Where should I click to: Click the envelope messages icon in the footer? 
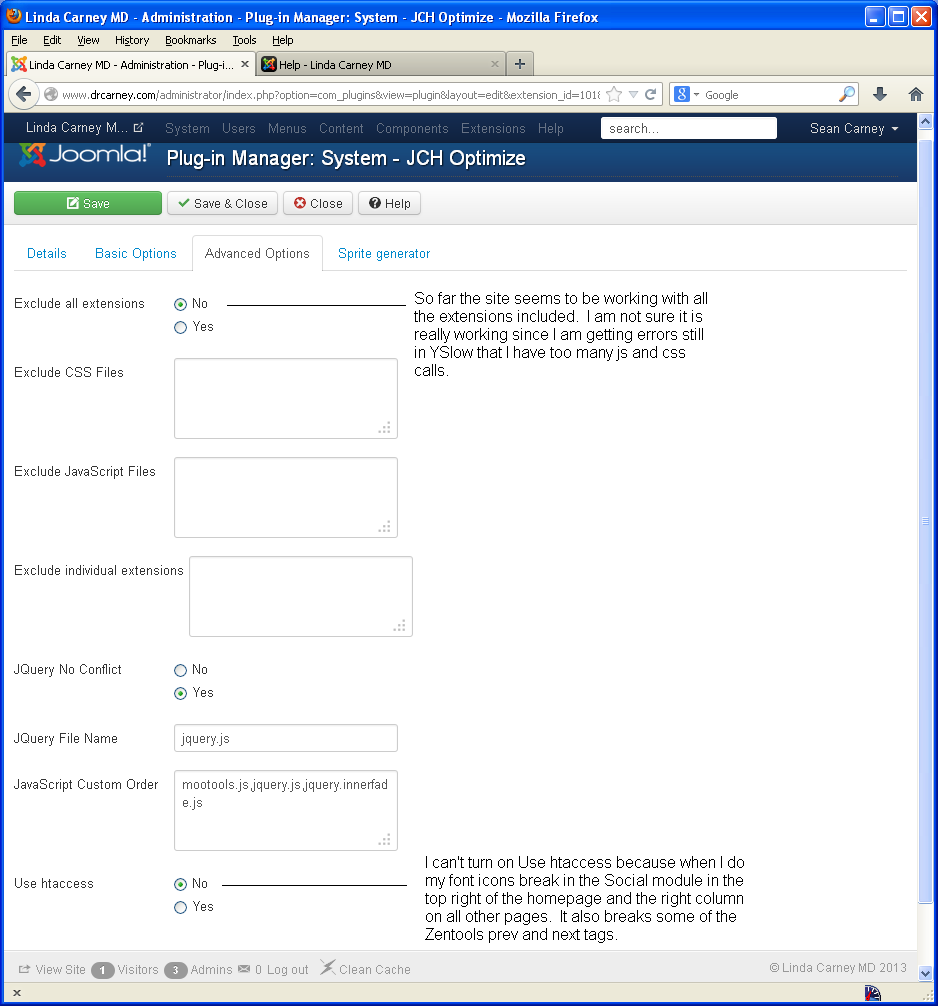click(244, 969)
